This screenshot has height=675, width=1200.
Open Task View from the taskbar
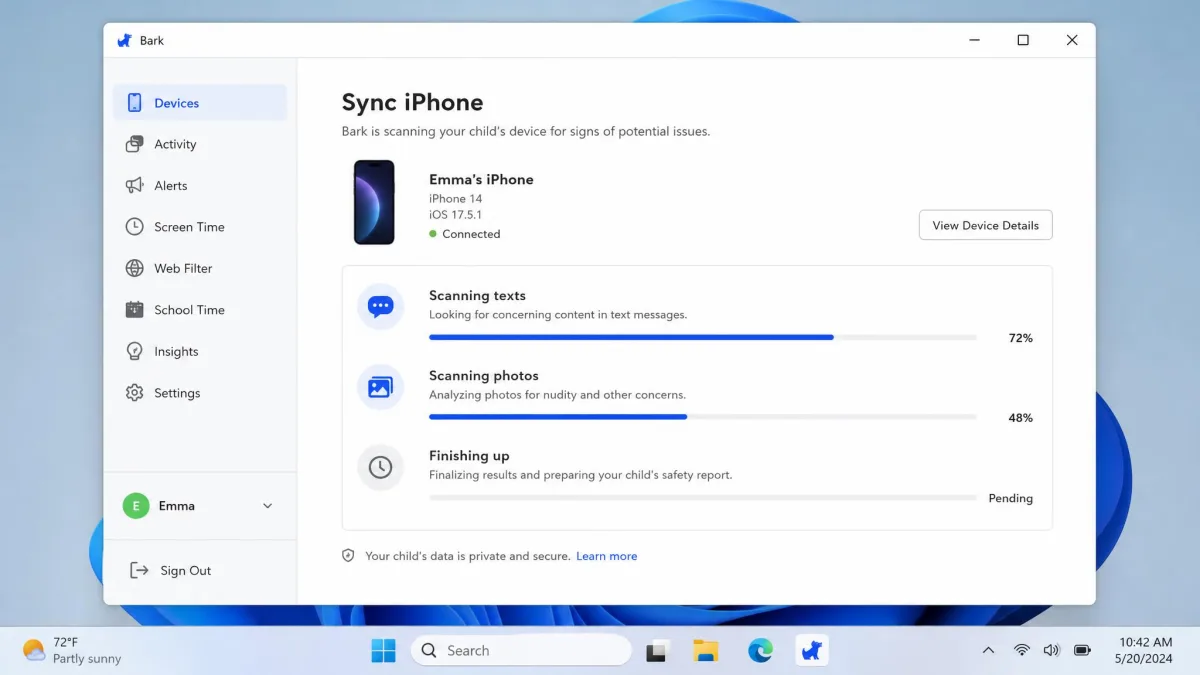(657, 651)
